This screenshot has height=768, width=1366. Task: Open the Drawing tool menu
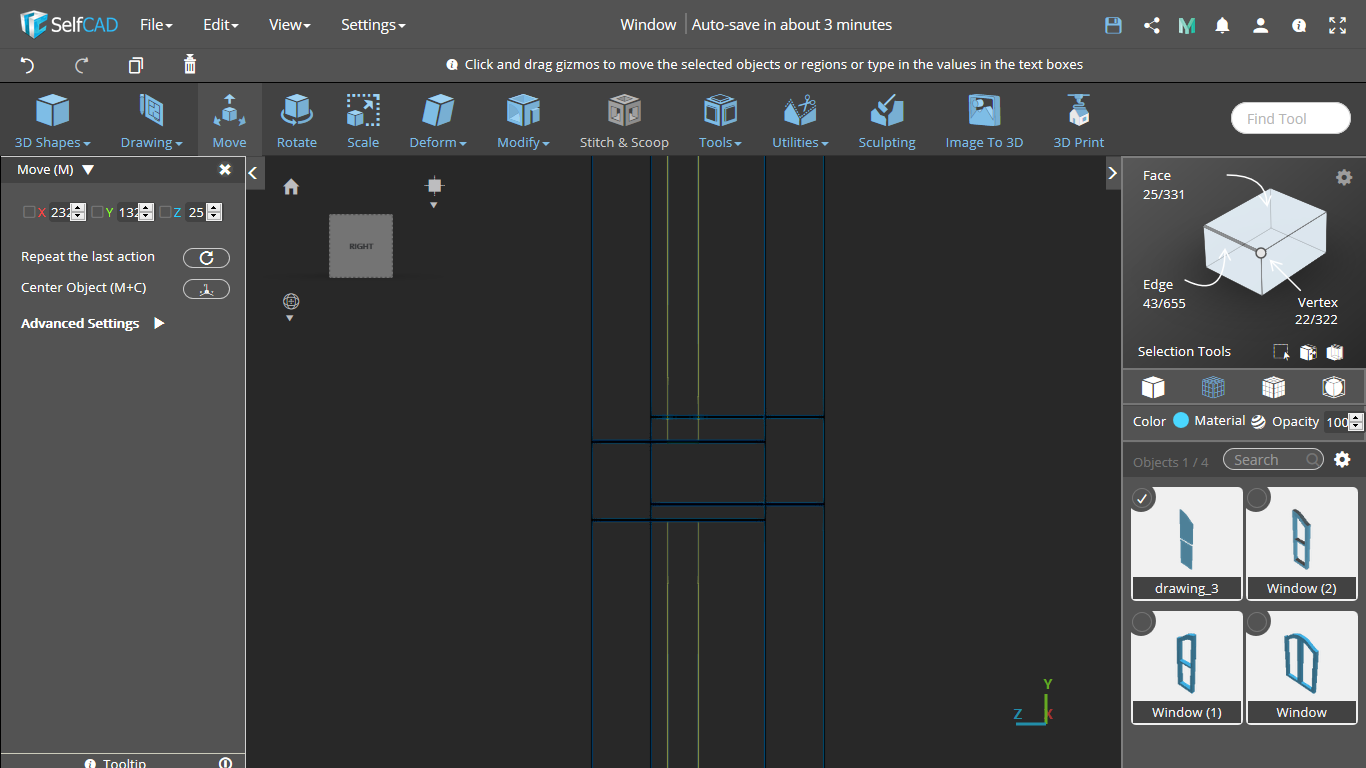(x=151, y=120)
